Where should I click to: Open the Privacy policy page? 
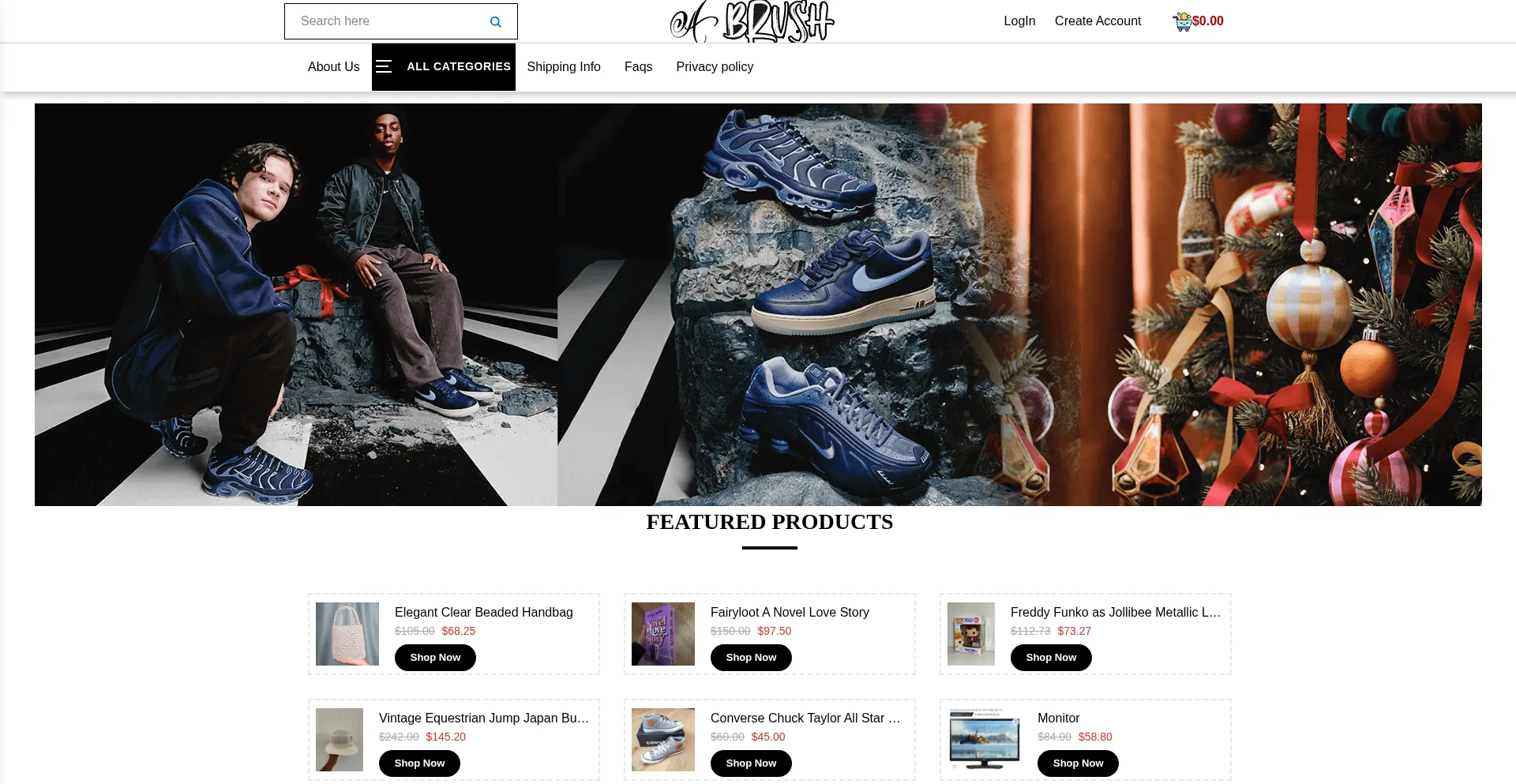tap(715, 67)
